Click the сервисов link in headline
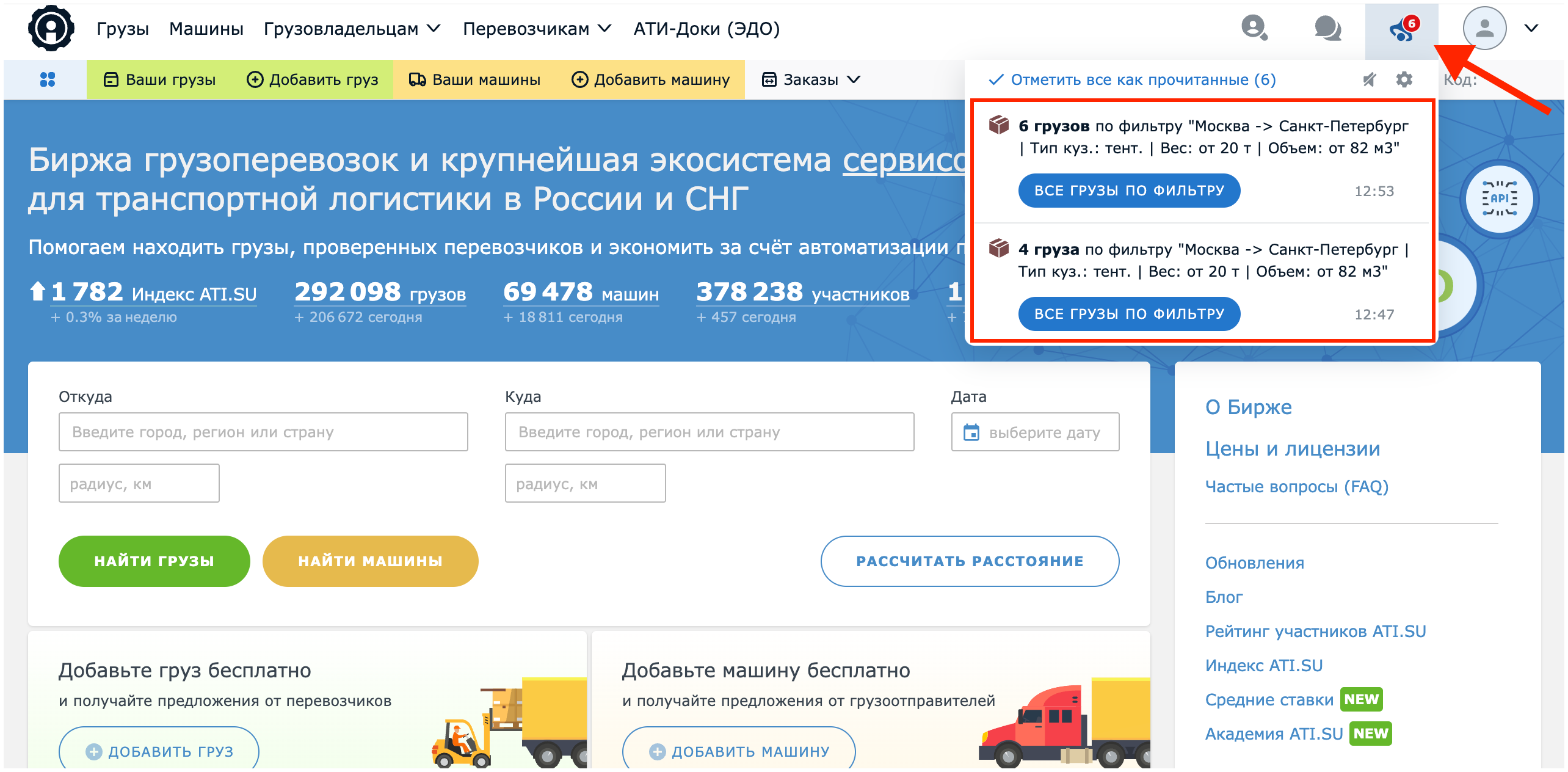Image resolution: width=1568 pixels, height=772 pixels. (x=904, y=161)
